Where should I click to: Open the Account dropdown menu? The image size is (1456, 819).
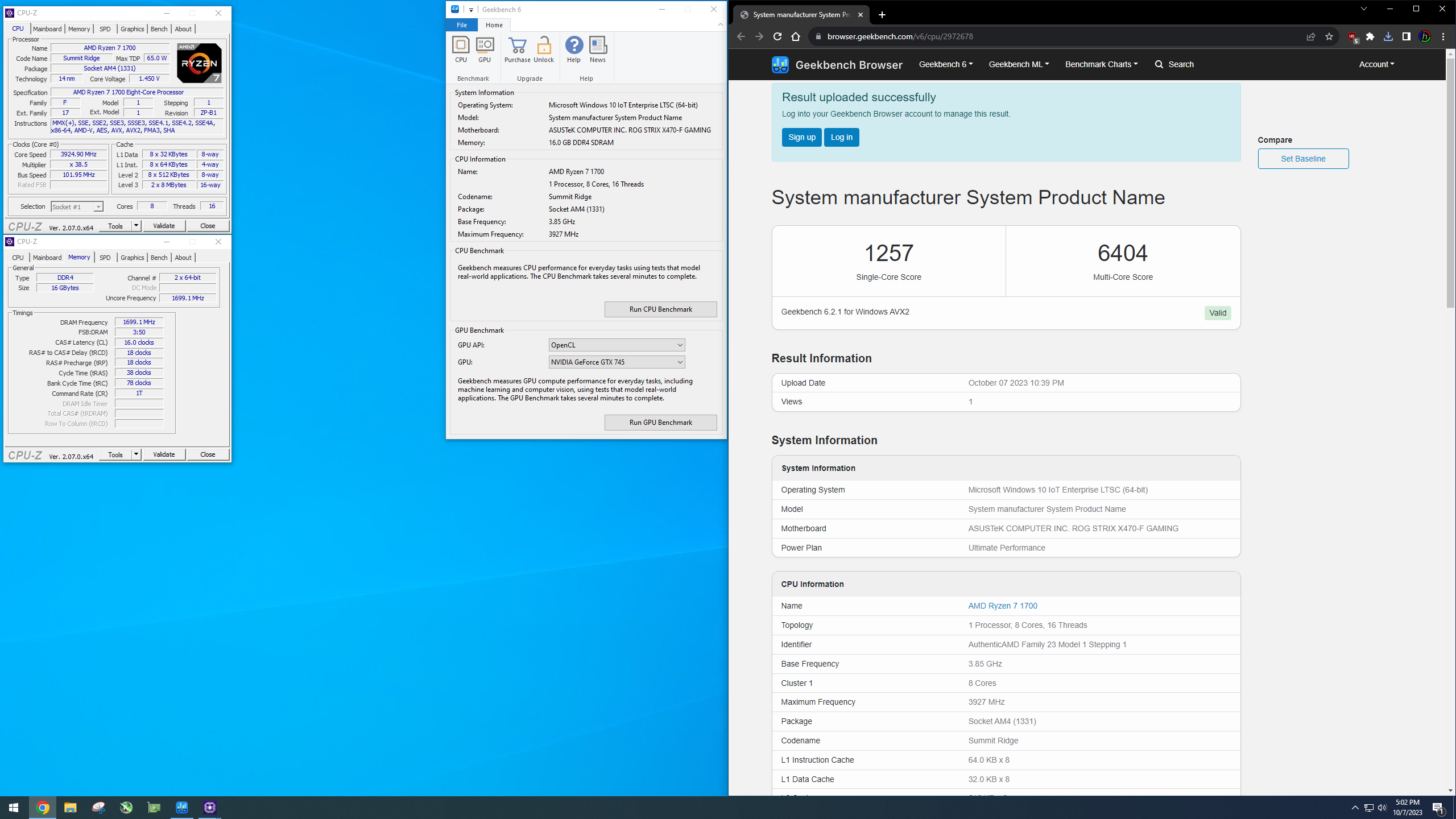[x=1376, y=64]
